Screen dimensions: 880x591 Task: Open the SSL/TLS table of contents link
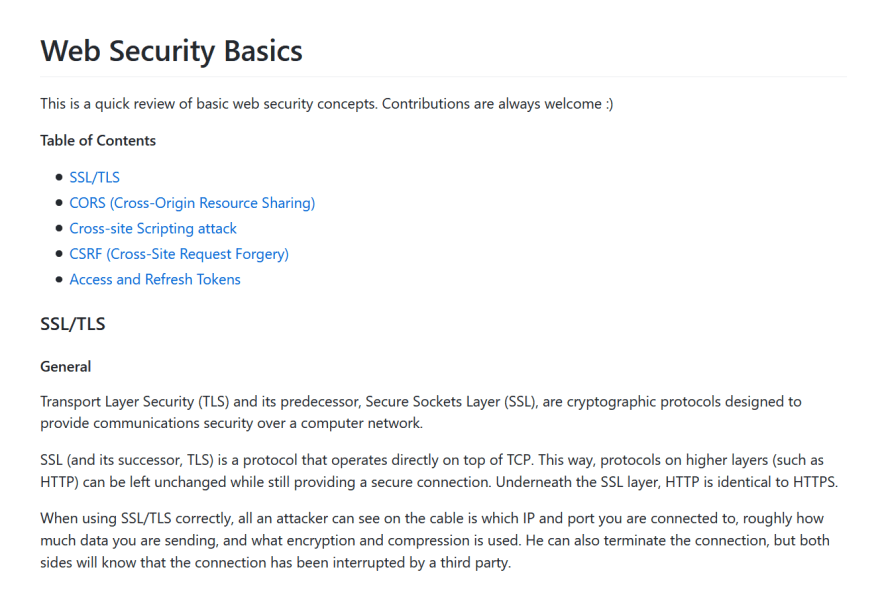(x=94, y=177)
